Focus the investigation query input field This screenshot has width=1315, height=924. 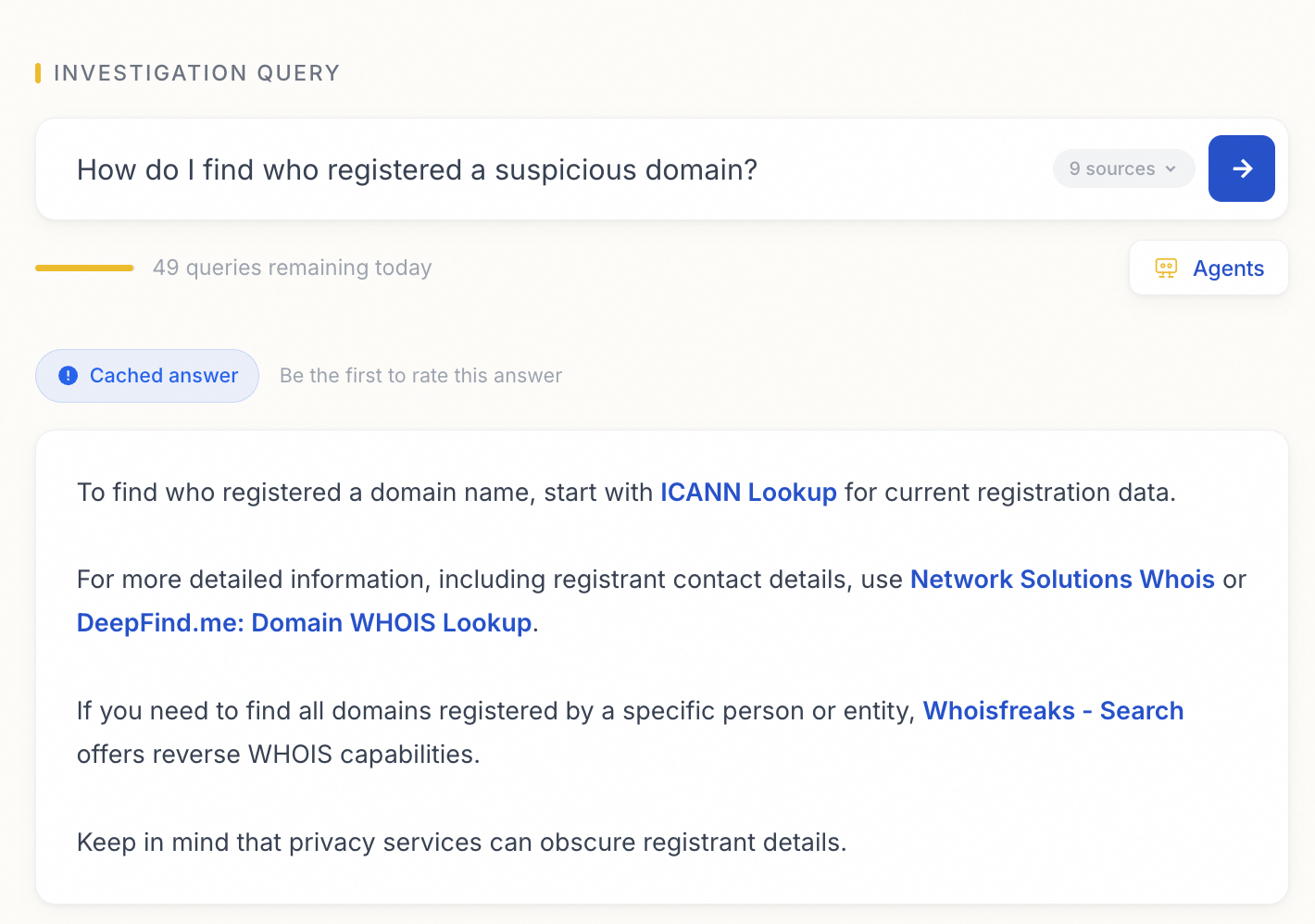tap(556, 169)
